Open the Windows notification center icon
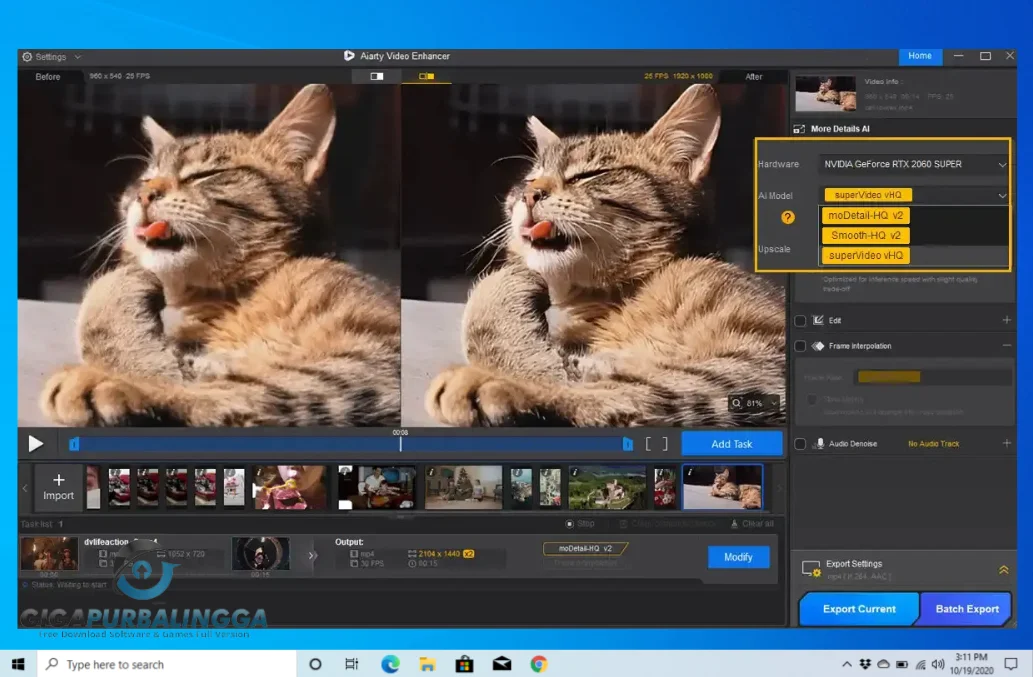This screenshot has width=1033, height=677. pyautogui.click(x=1011, y=663)
